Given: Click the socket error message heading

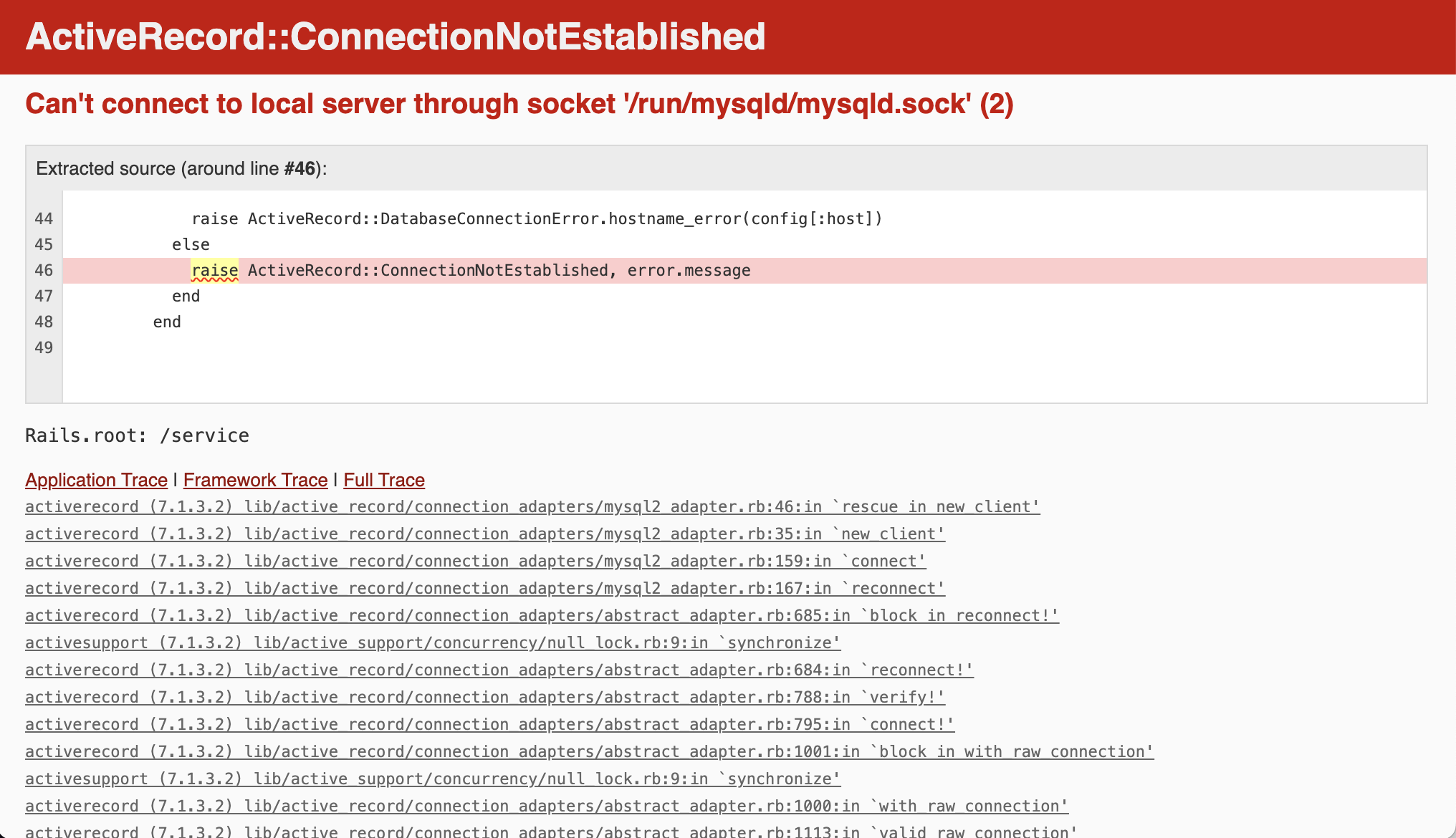Looking at the screenshot, I should tap(519, 104).
